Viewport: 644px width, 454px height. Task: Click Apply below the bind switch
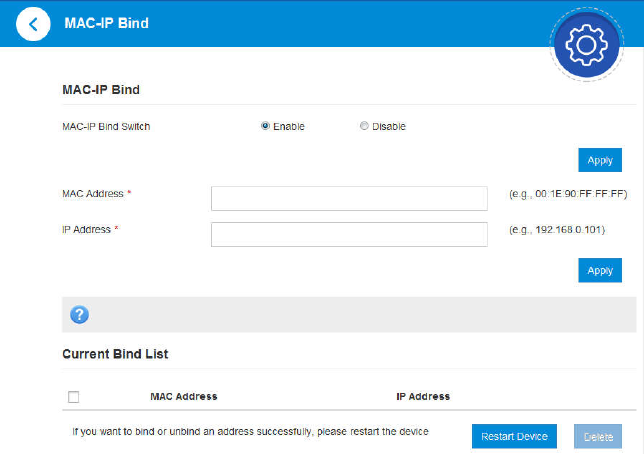599,160
